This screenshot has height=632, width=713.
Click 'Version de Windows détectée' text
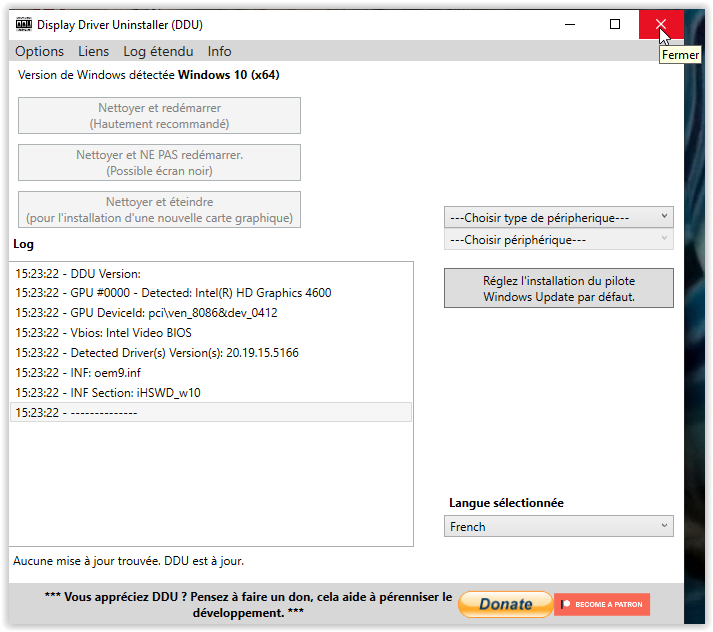click(x=148, y=75)
